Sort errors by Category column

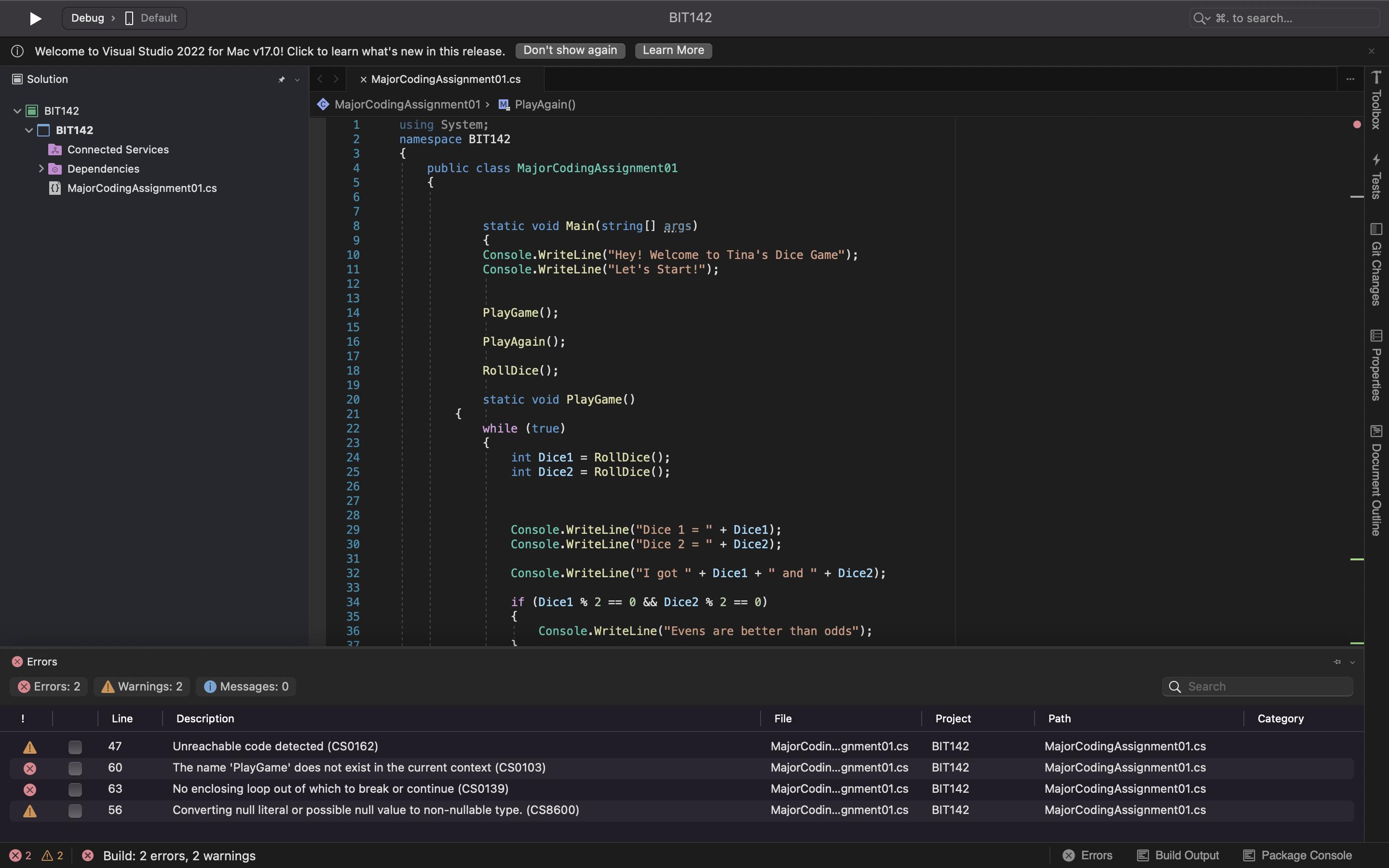[x=1280, y=719]
